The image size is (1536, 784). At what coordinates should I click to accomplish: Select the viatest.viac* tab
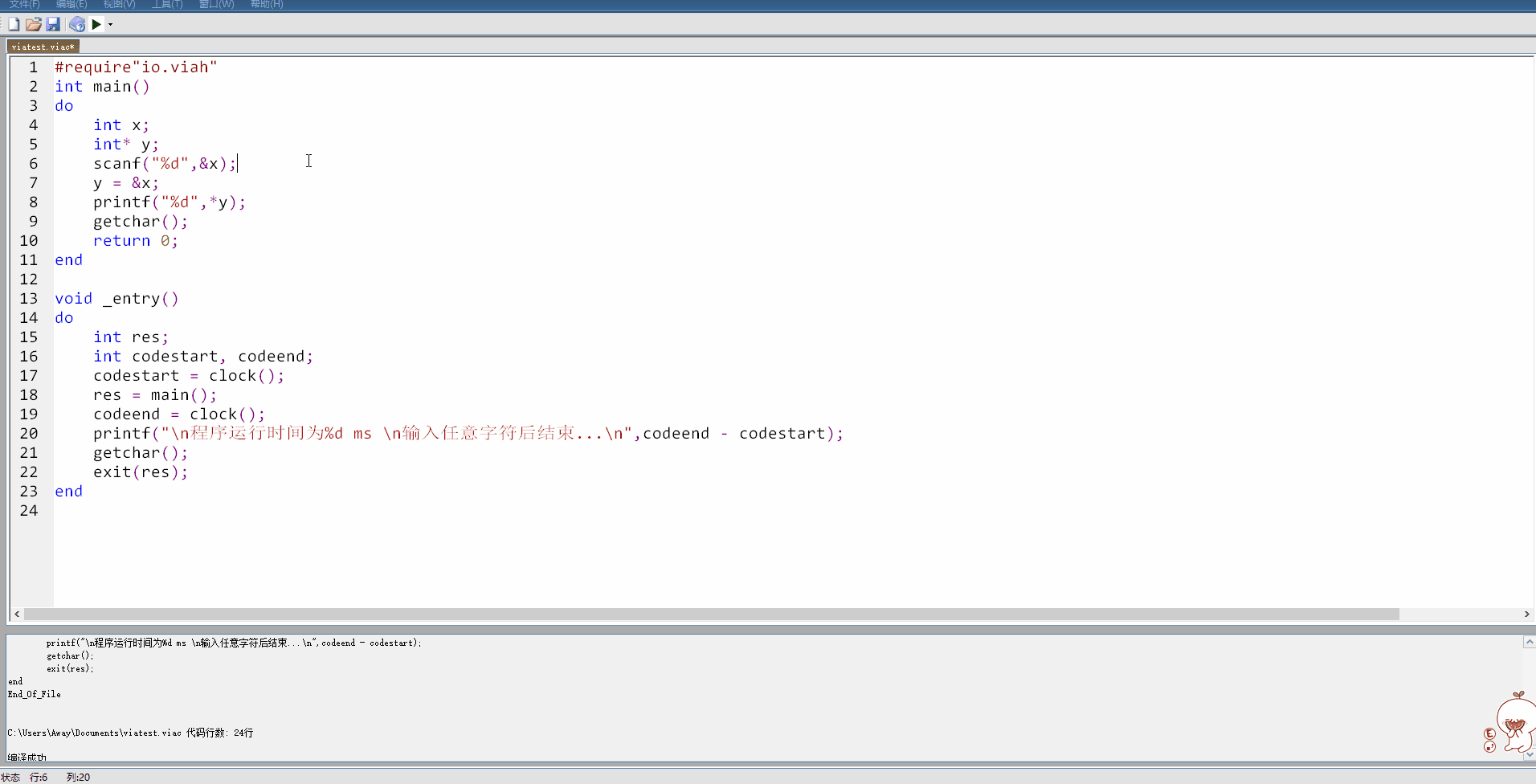click(43, 46)
